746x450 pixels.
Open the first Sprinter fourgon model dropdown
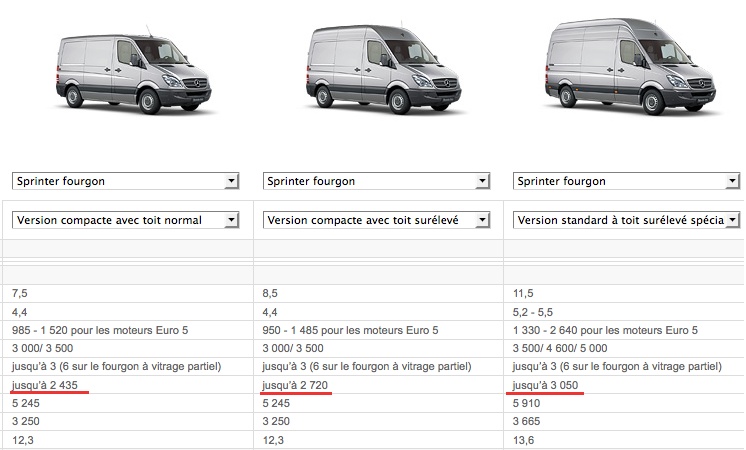tap(125, 181)
